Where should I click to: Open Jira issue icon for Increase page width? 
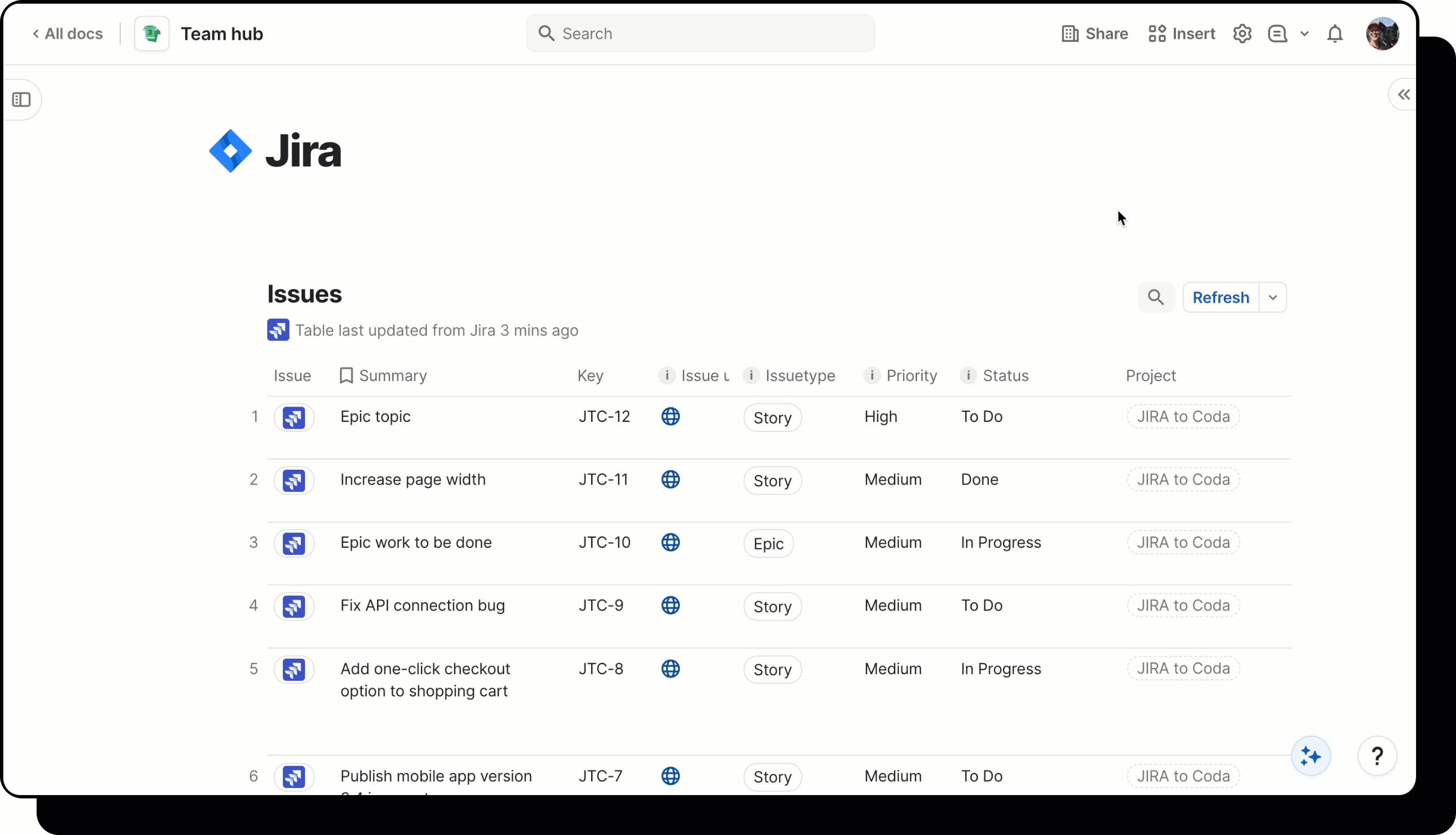pos(294,481)
